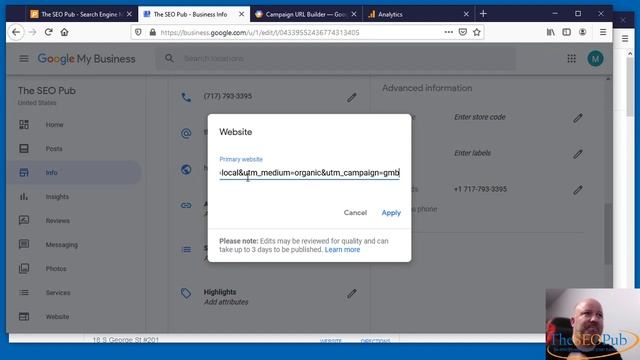Viewport: 640px width, 360px height.
Task: Open the M account avatar
Action: (596, 59)
